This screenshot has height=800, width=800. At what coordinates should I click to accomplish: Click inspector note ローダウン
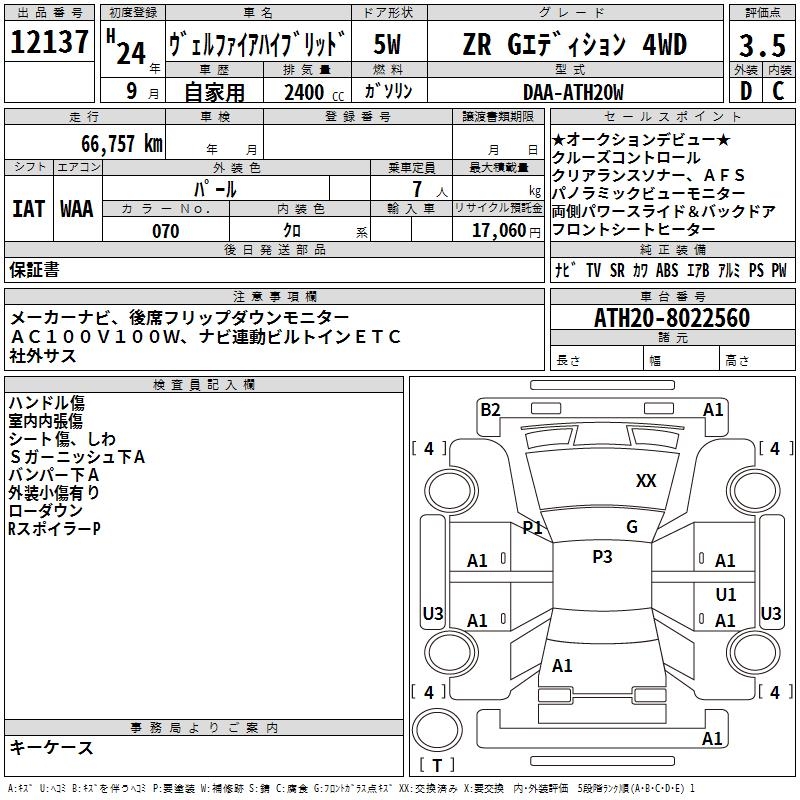45,510
